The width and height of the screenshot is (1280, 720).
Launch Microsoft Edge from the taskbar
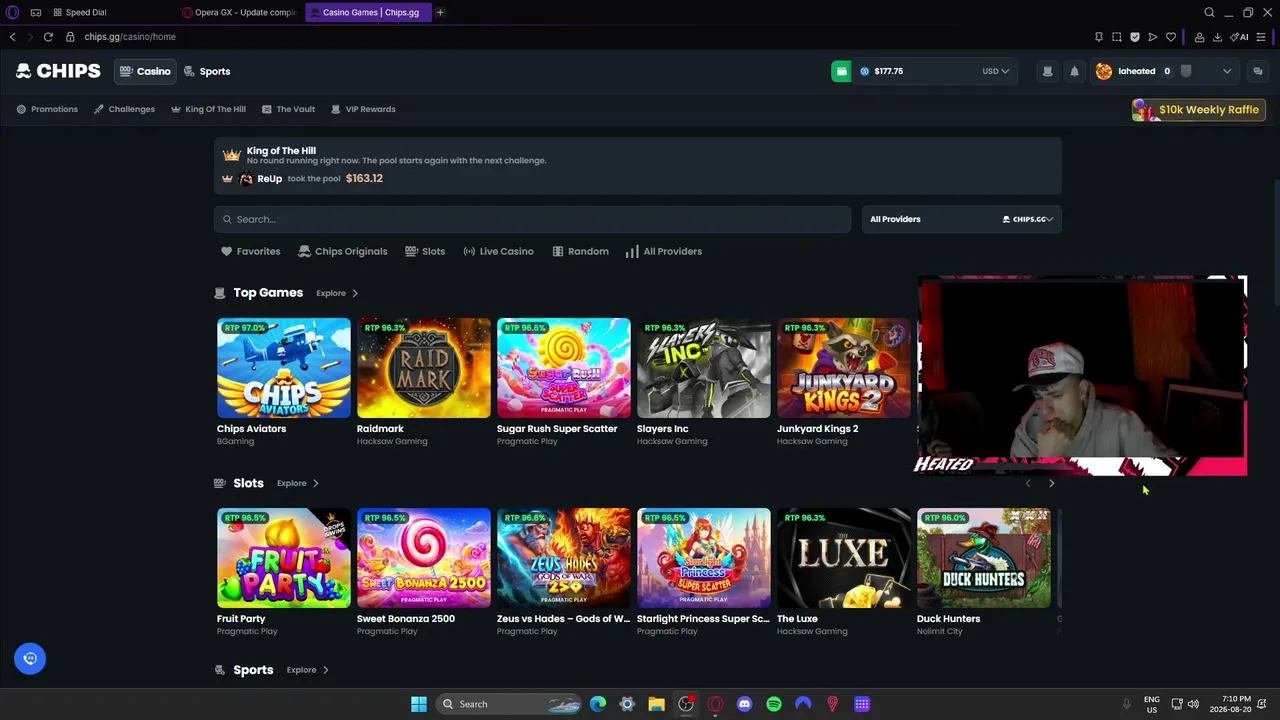(x=598, y=704)
